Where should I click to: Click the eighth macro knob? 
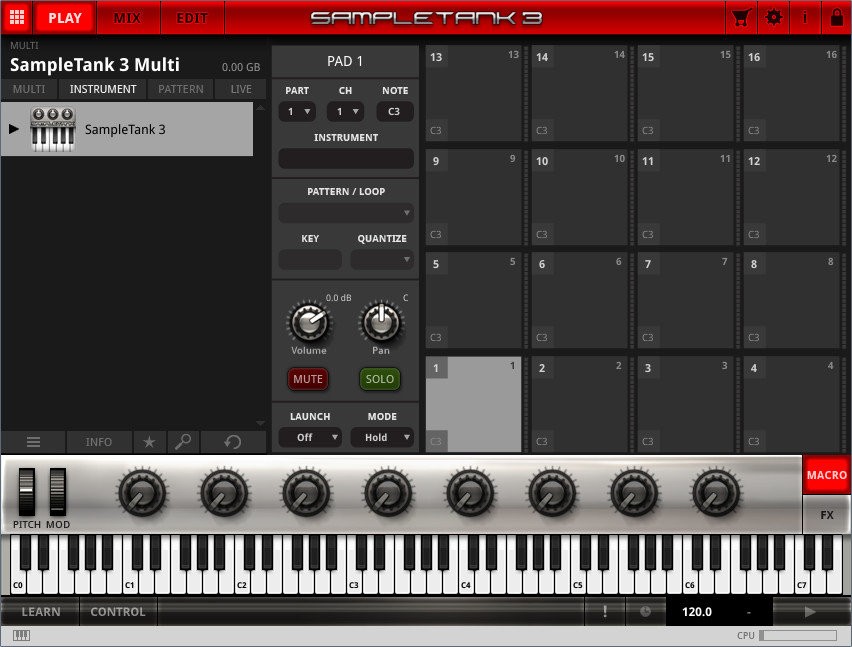[x=716, y=493]
